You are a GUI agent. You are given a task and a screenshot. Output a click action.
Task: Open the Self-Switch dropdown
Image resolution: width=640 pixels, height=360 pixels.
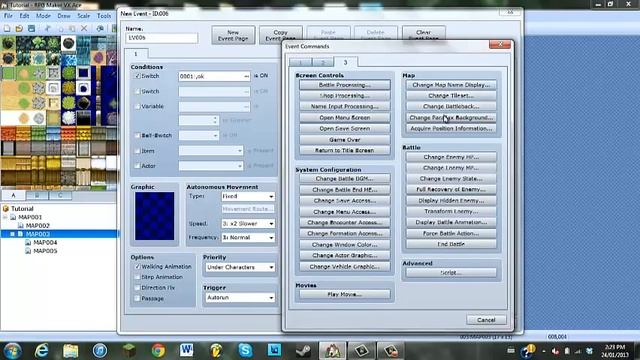point(198,135)
